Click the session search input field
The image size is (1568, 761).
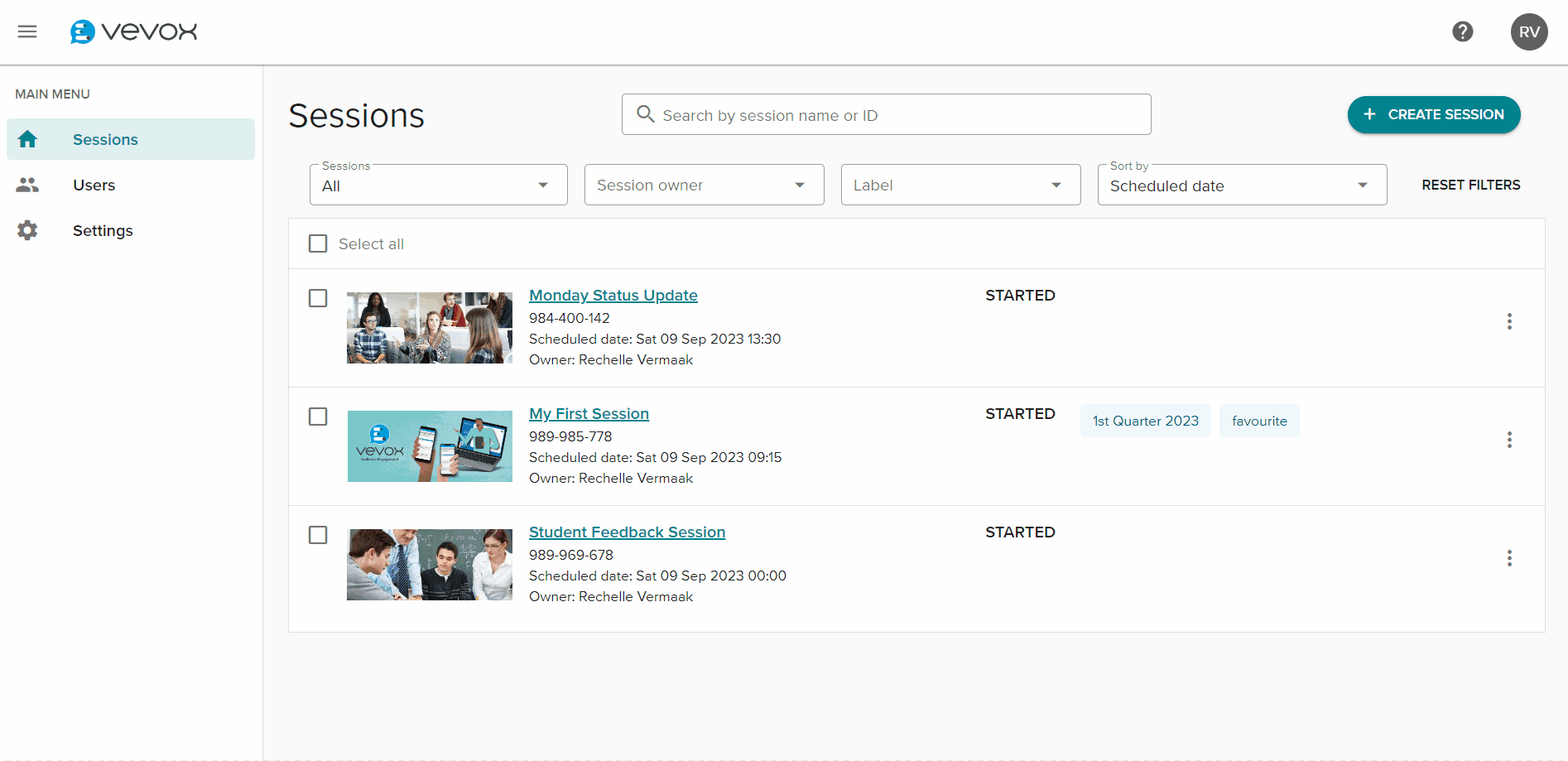(x=887, y=114)
